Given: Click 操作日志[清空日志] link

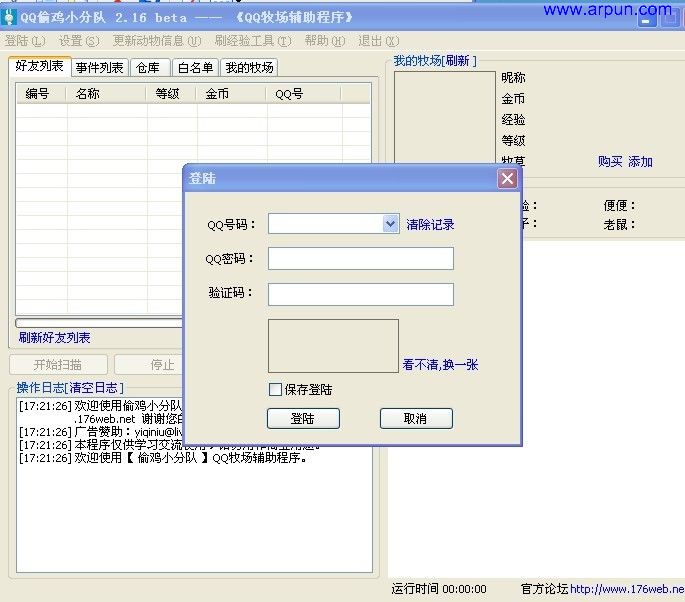Looking at the screenshot, I should pyautogui.click(x=70, y=387).
